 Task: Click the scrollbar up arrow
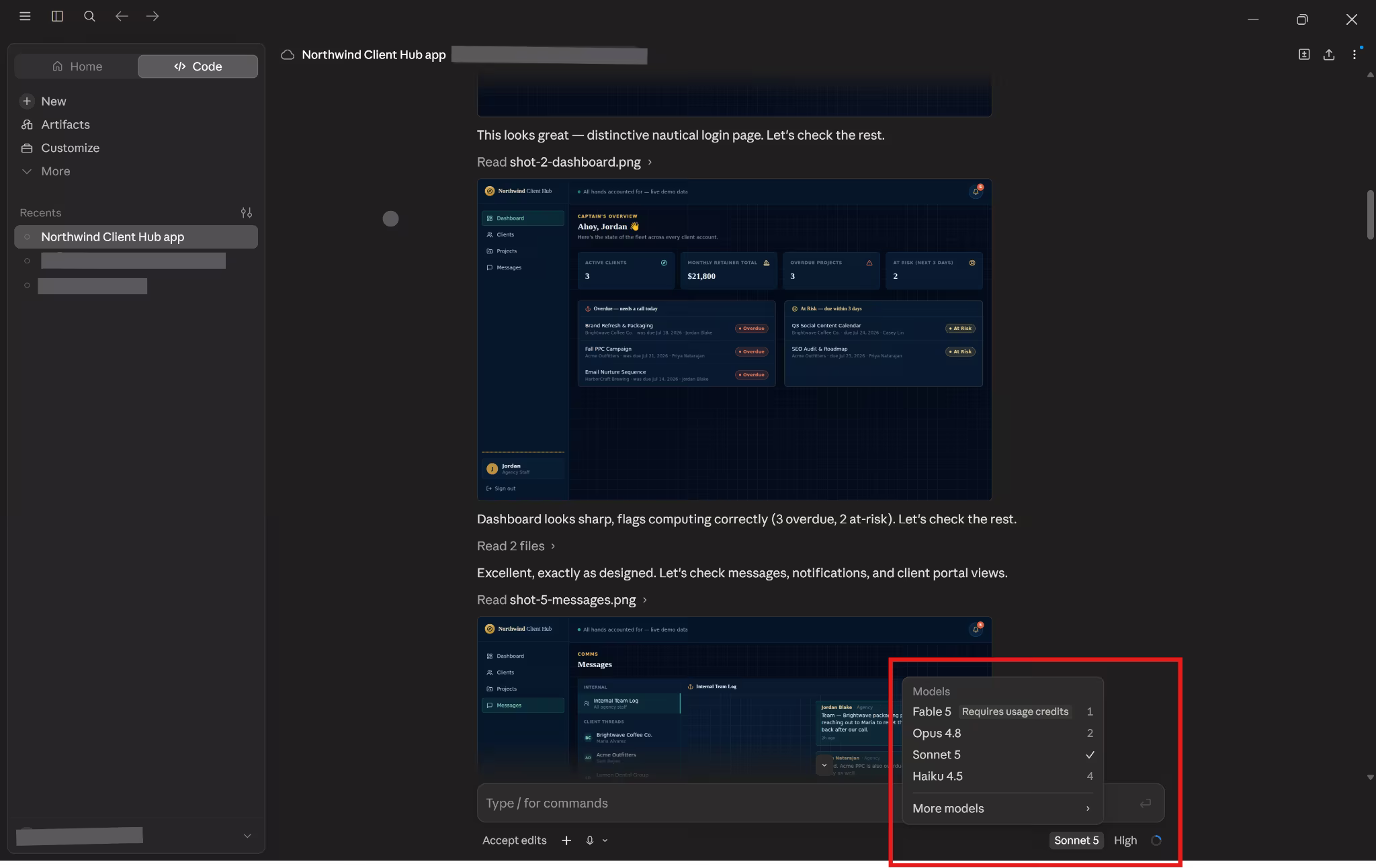(1371, 75)
